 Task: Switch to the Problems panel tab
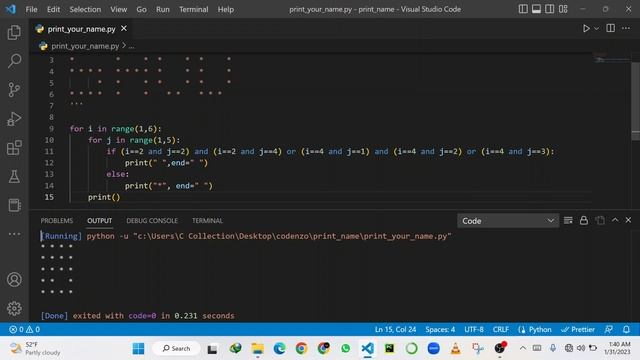tap(57, 220)
